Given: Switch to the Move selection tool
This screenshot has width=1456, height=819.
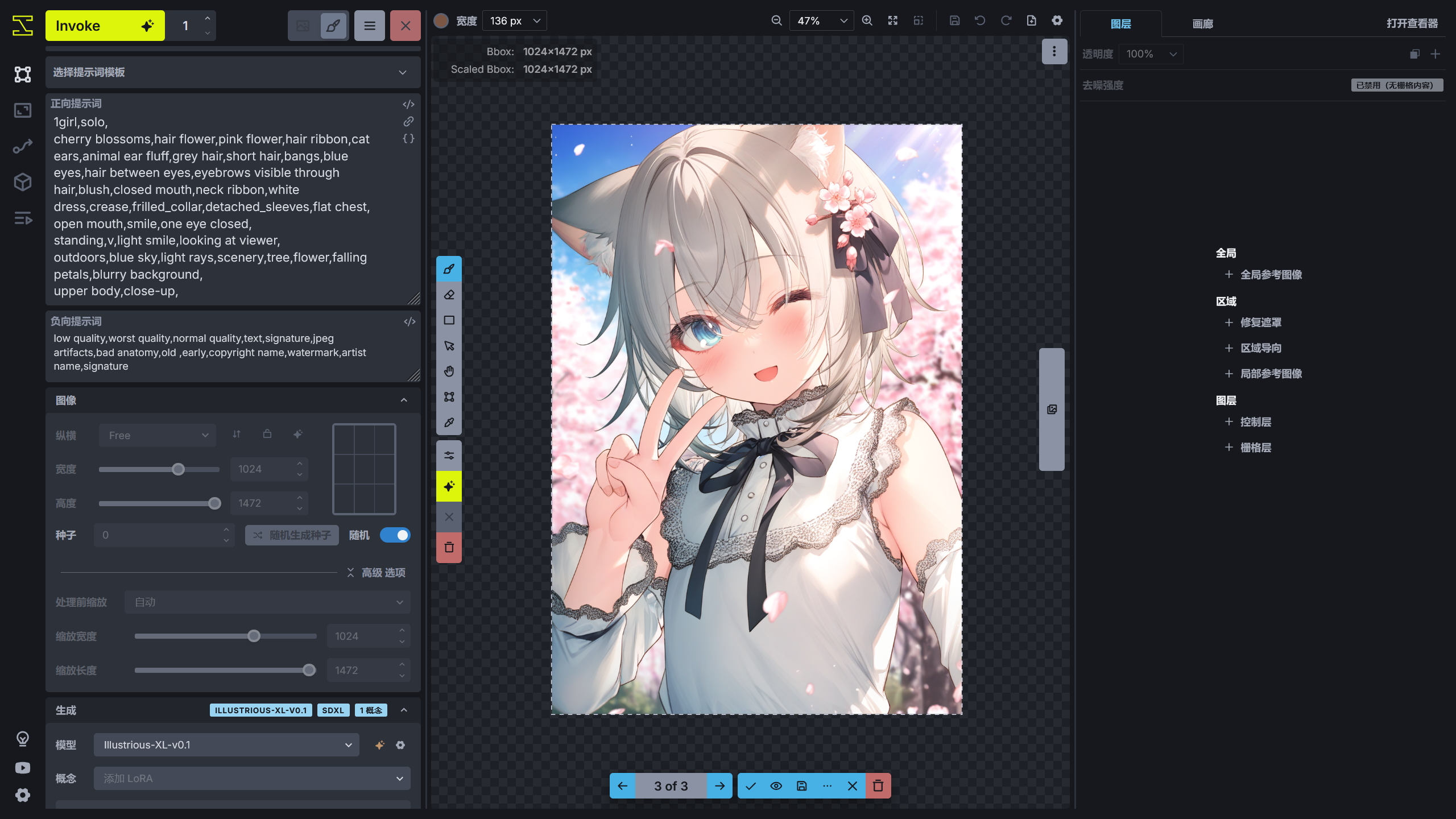Looking at the screenshot, I should tap(449, 345).
